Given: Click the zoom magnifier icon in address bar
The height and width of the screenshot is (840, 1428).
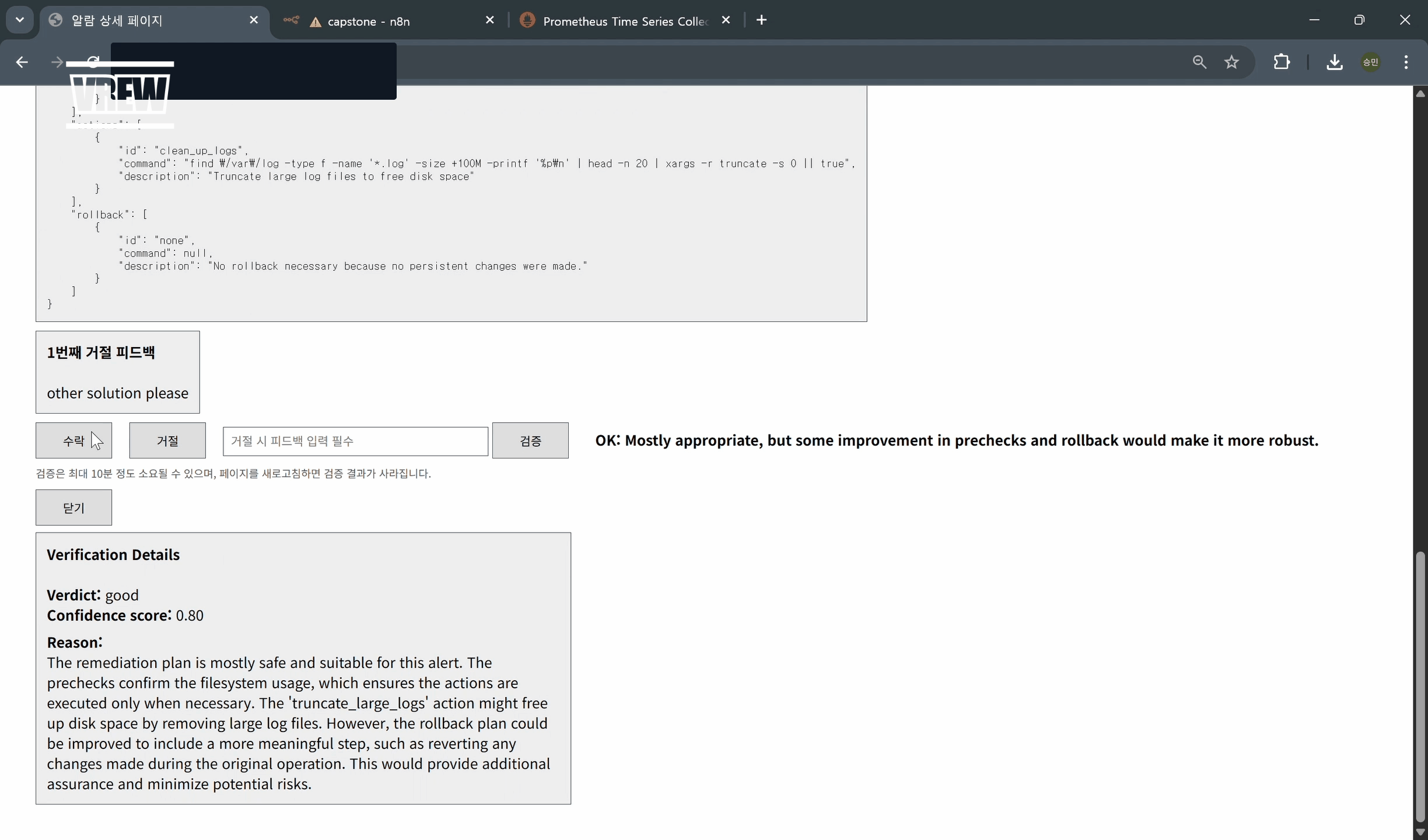Looking at the screenshot, I should pos(1199,62).
